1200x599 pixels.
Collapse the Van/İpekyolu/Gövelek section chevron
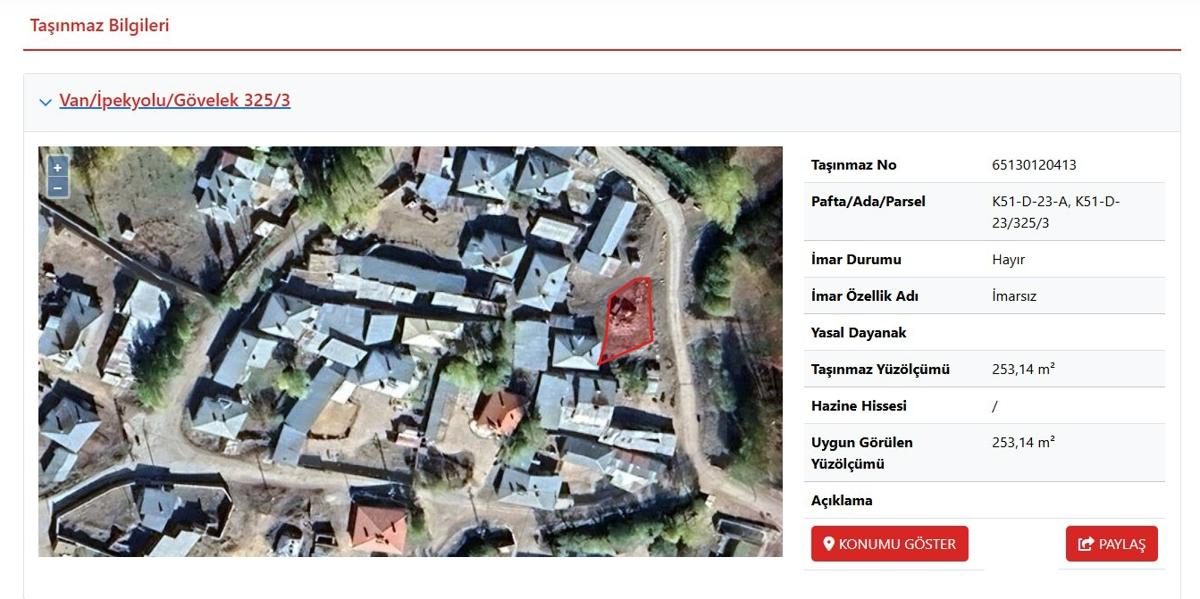click(45, 102)
